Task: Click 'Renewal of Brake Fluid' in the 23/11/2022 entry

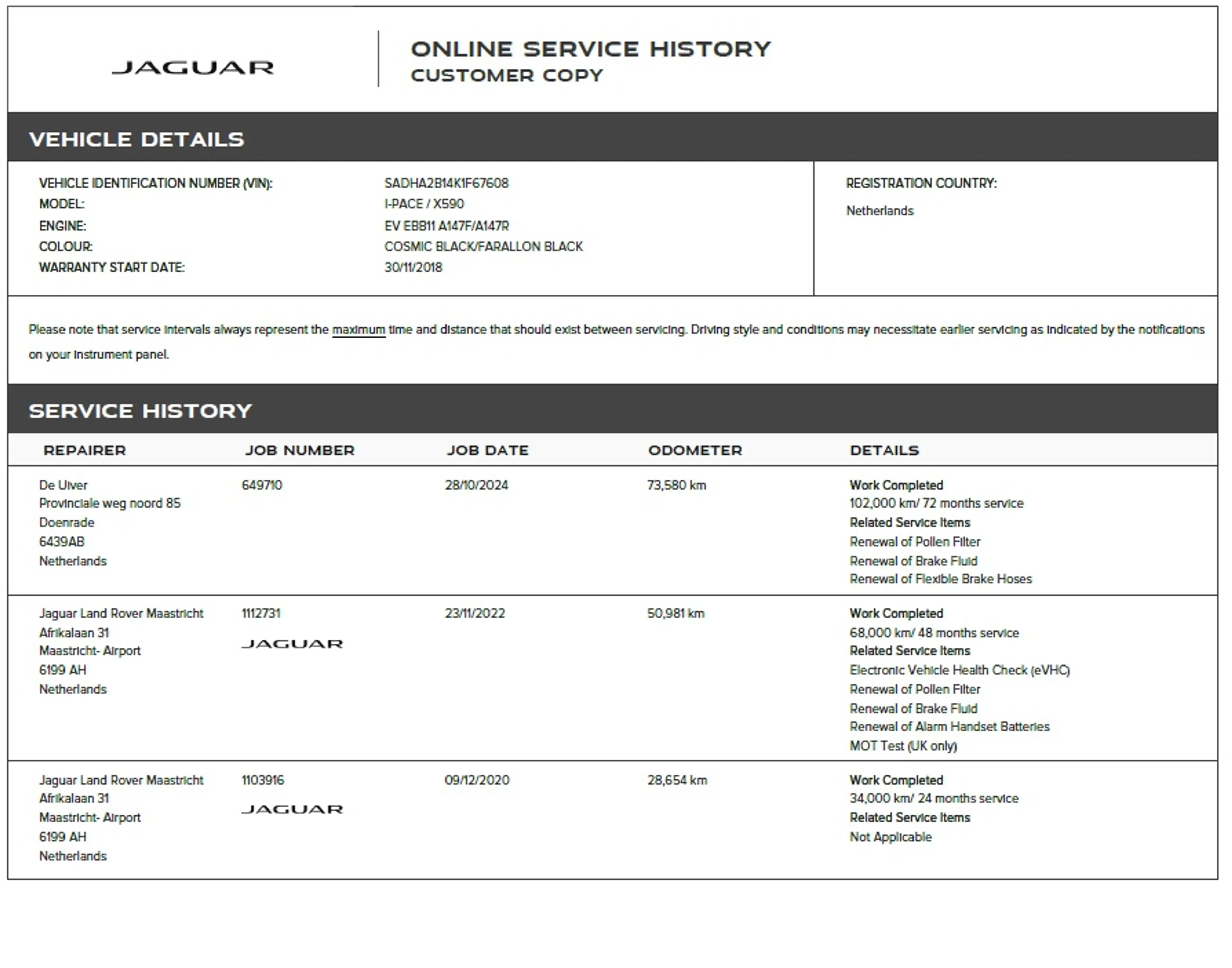Action: (x=914, y=709)
